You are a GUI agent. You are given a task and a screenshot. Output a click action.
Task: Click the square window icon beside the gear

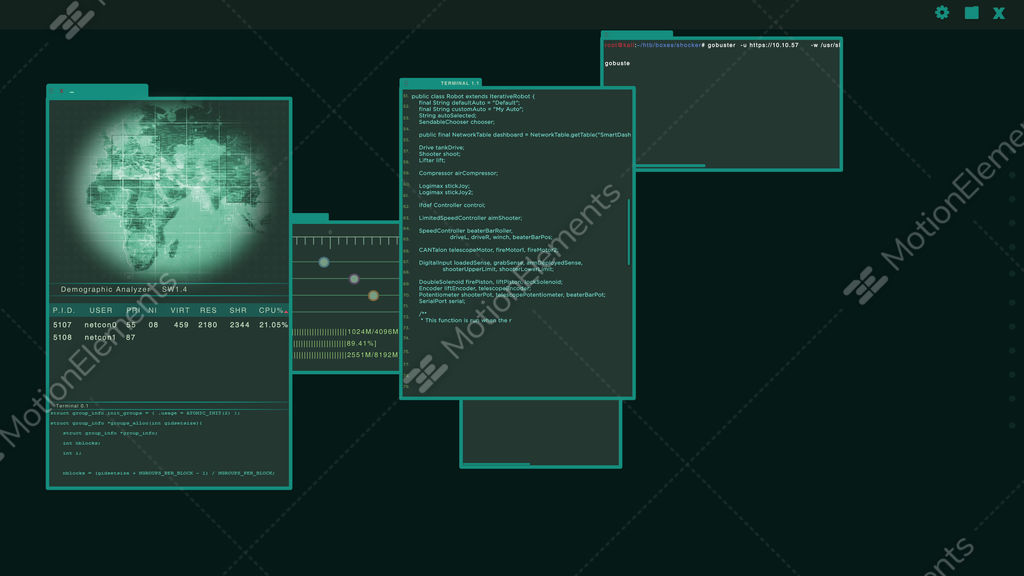[972, 12]
